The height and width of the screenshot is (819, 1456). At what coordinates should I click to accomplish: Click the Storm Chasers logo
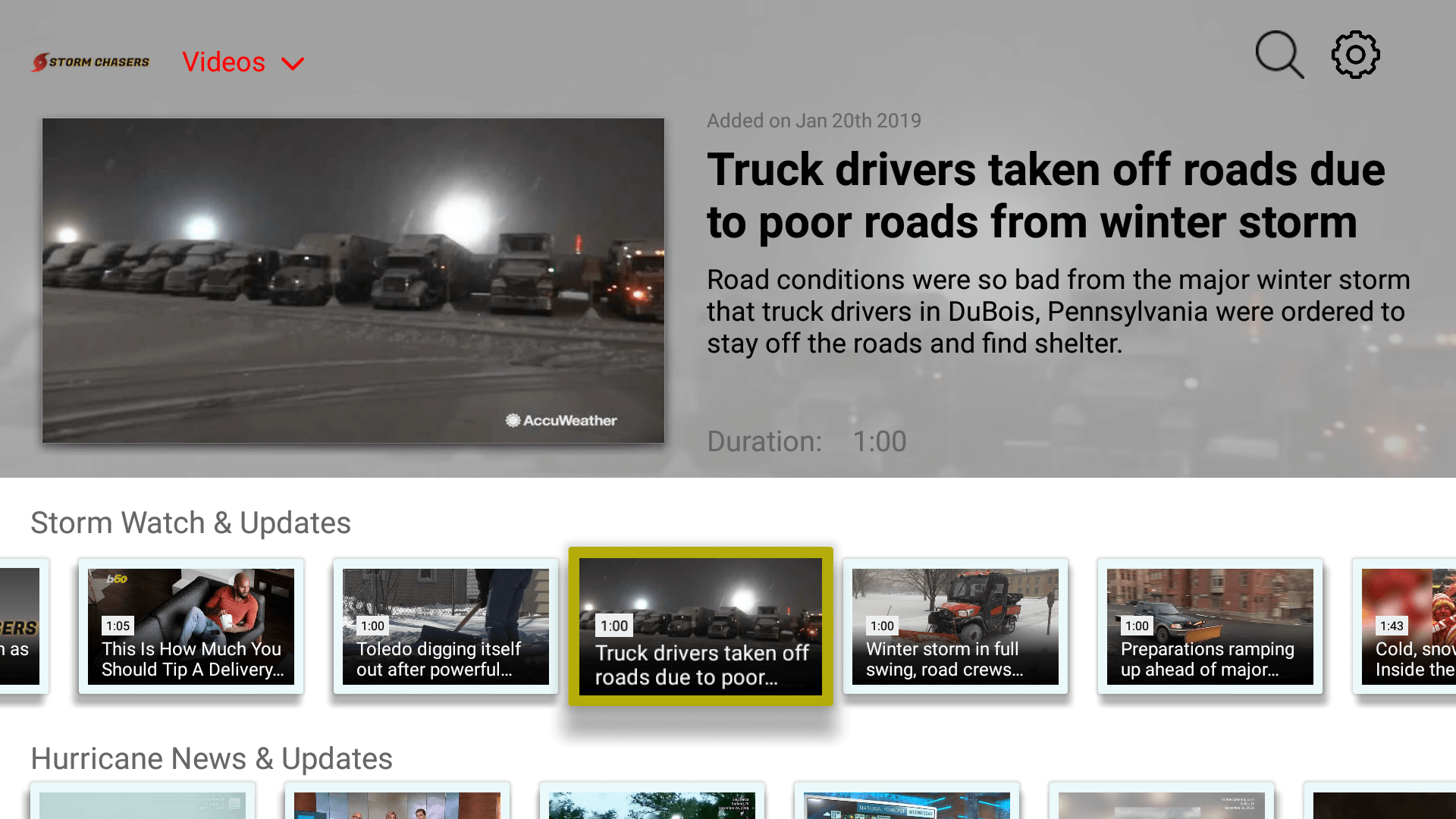tap(90, 61)
